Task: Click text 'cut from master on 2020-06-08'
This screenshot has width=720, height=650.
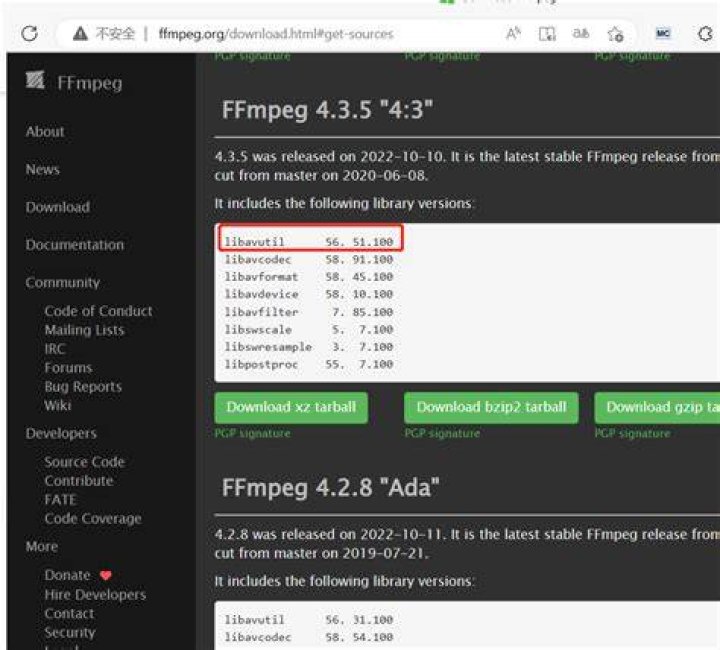Action: 321,175
